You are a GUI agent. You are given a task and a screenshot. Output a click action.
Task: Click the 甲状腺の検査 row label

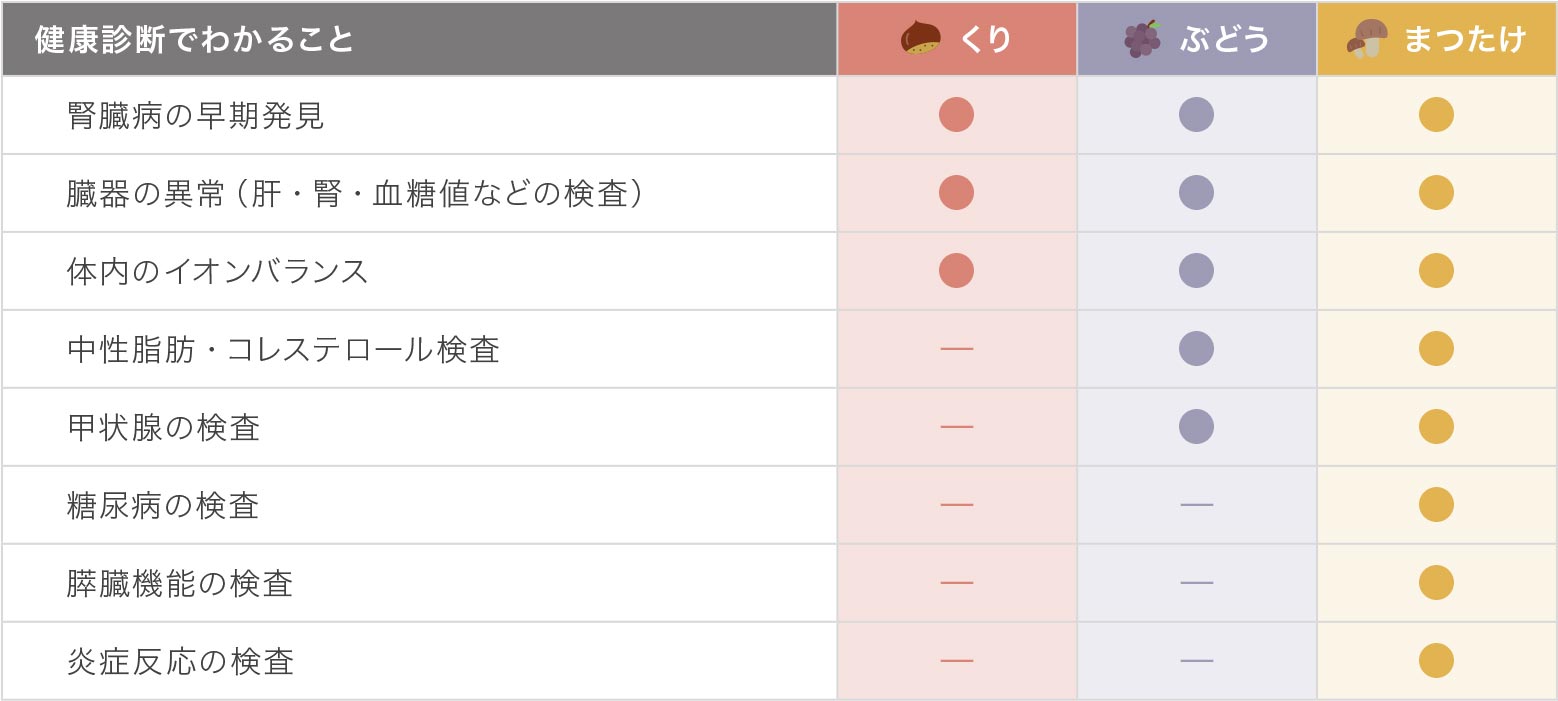pos(164,428)
